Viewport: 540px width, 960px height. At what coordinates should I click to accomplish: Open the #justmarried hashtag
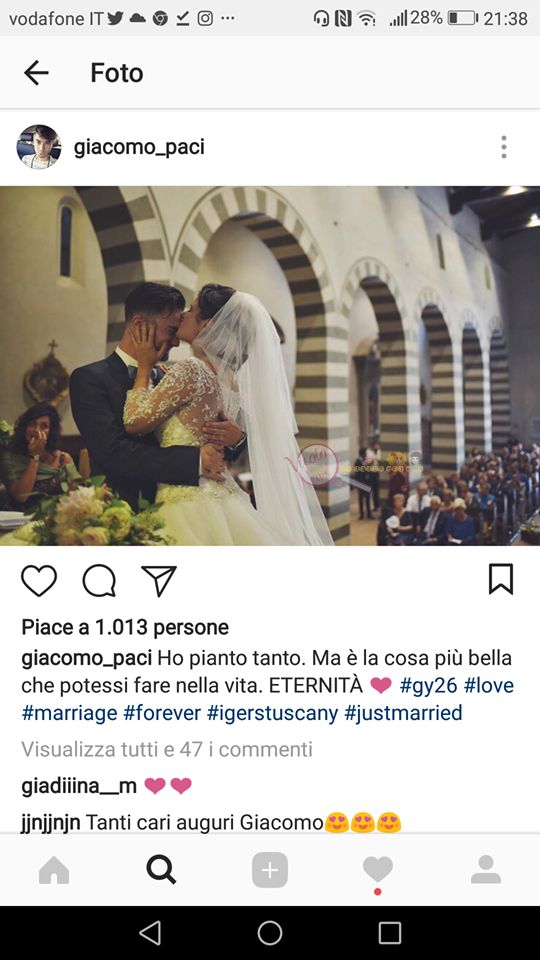(403, 713)
